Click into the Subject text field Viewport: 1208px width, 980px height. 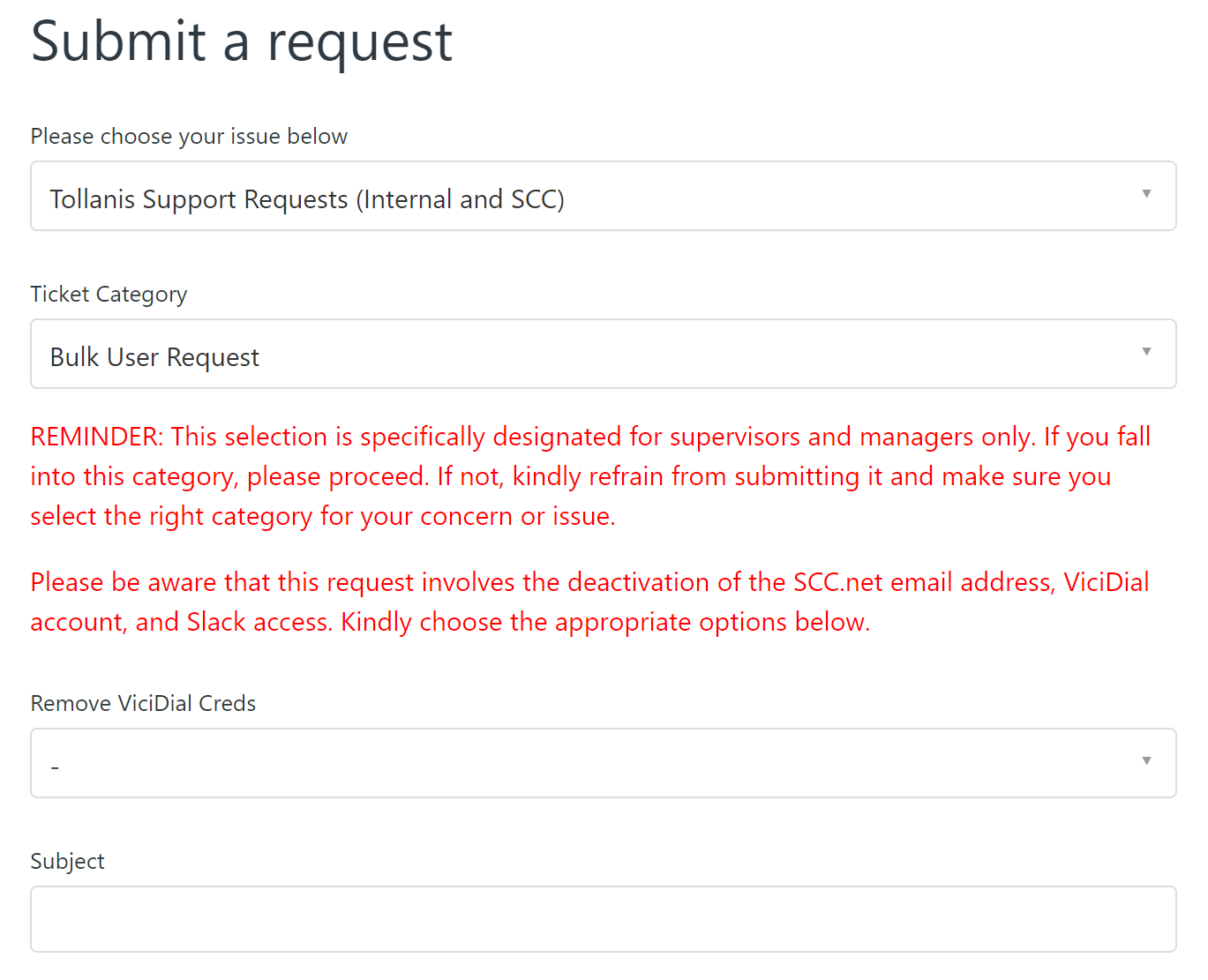click(604, 919)
